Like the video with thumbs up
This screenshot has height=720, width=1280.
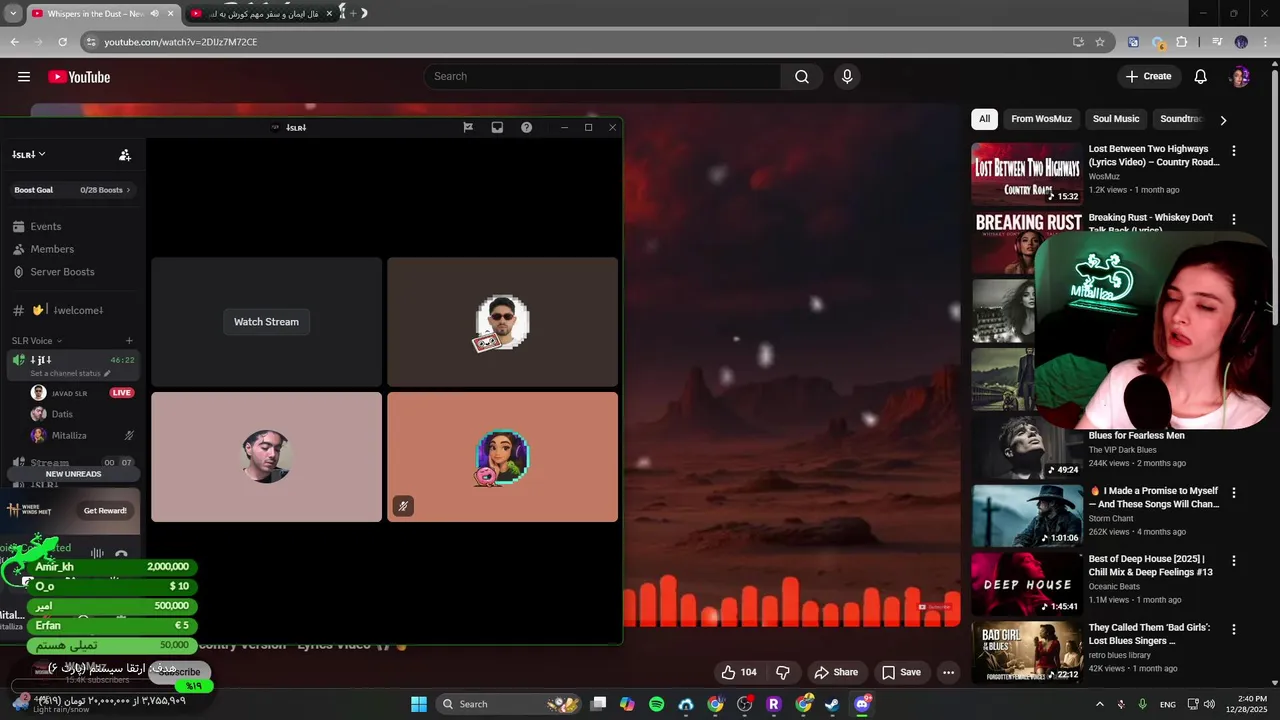click(739, 672)
